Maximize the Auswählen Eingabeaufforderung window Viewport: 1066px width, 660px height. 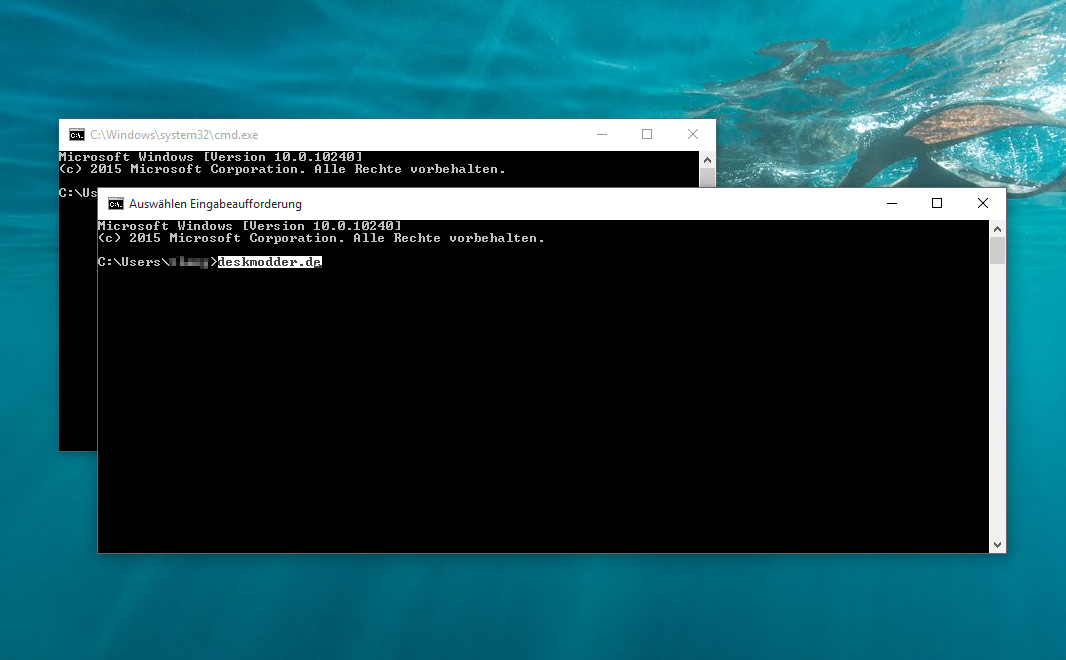(x=937, y=203)
